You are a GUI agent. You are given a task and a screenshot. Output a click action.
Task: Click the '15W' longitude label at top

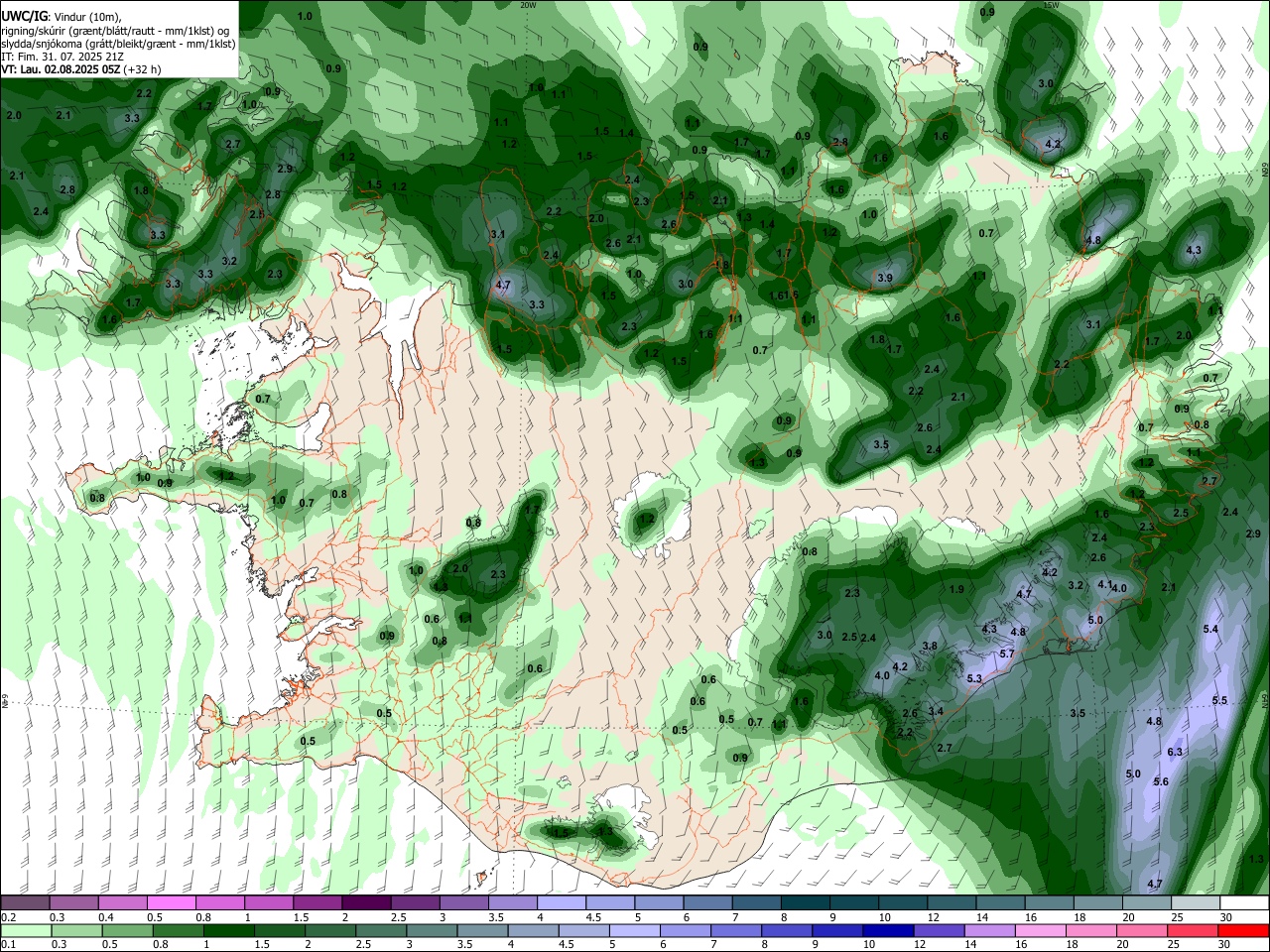1051,5
